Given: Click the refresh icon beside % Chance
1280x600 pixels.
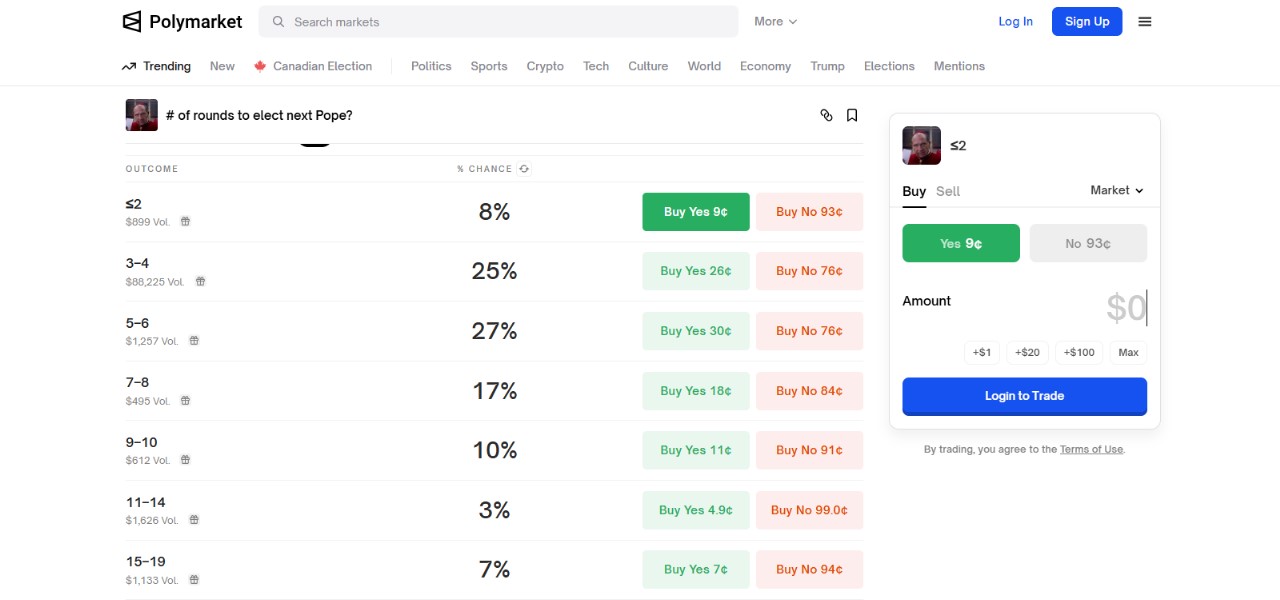Looking at the screenshot, I should click(x=524, y=169).
